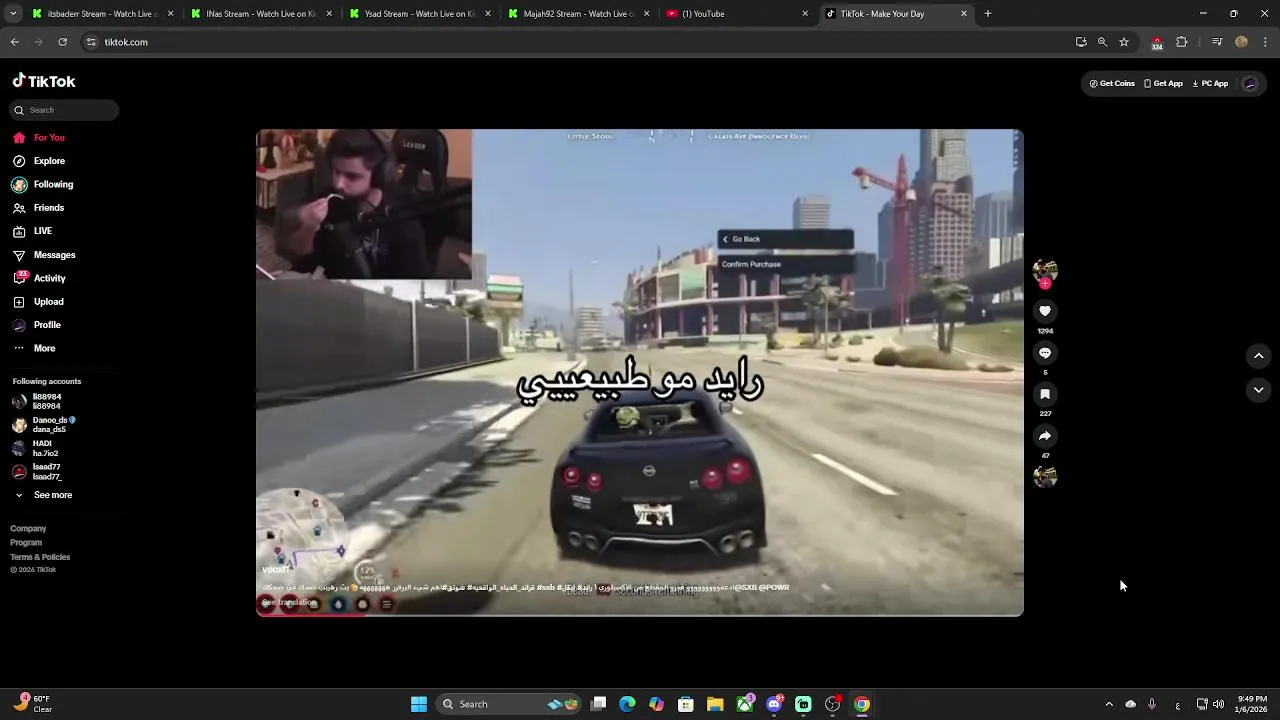Viewport: 1280px width, 720px height.
Task: Click PC App download button
Action: coord(1210,84)
